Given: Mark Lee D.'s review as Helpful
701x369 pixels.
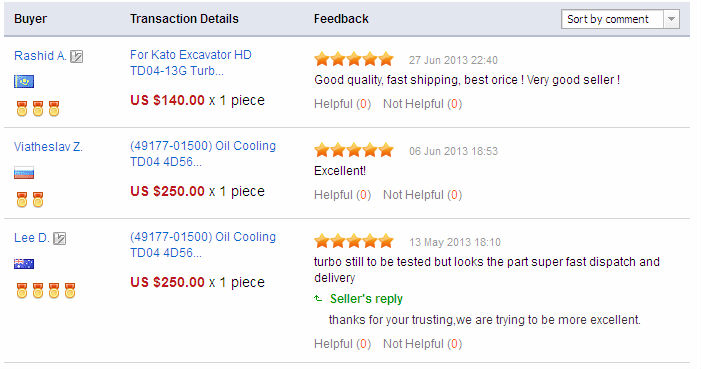Looking at the screenshot, I should tap(342, 344).
